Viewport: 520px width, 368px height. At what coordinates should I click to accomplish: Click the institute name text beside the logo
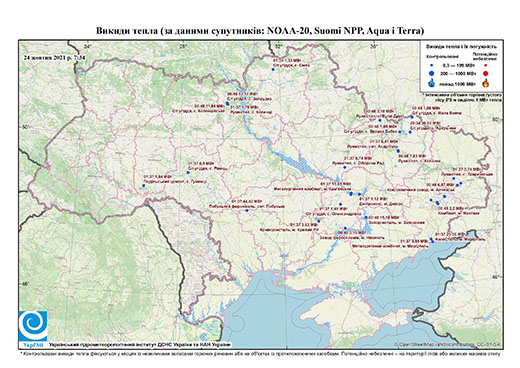pos(140,345)
